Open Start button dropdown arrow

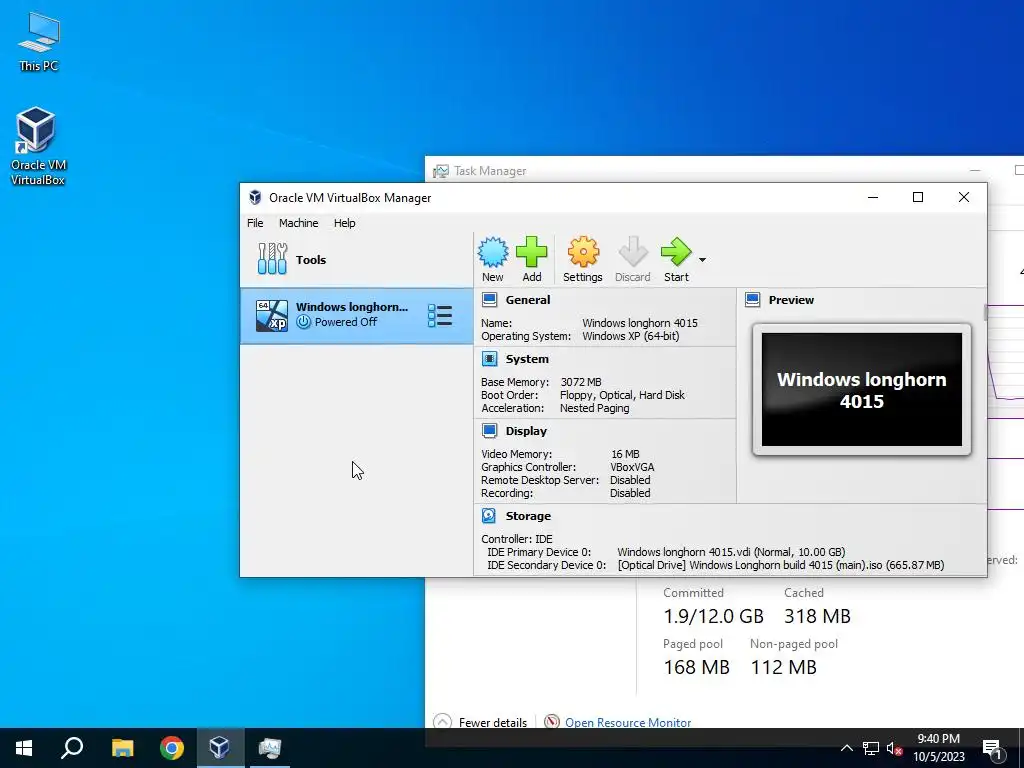(x=702, y=260)
